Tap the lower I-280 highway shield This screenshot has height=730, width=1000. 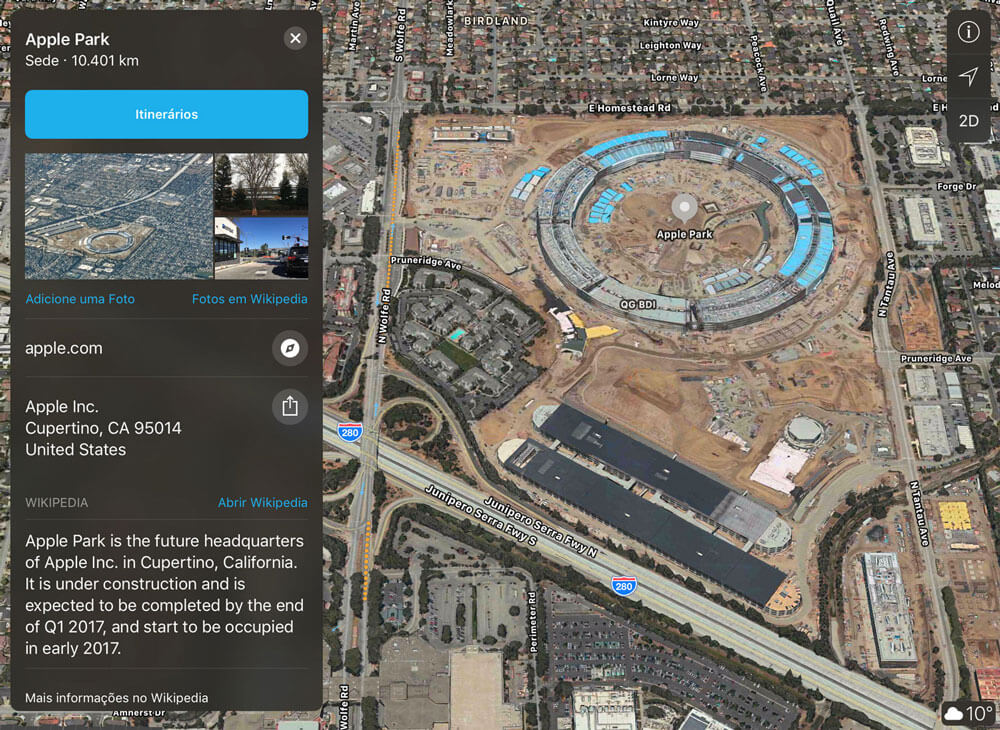click(x=624, y=586)
